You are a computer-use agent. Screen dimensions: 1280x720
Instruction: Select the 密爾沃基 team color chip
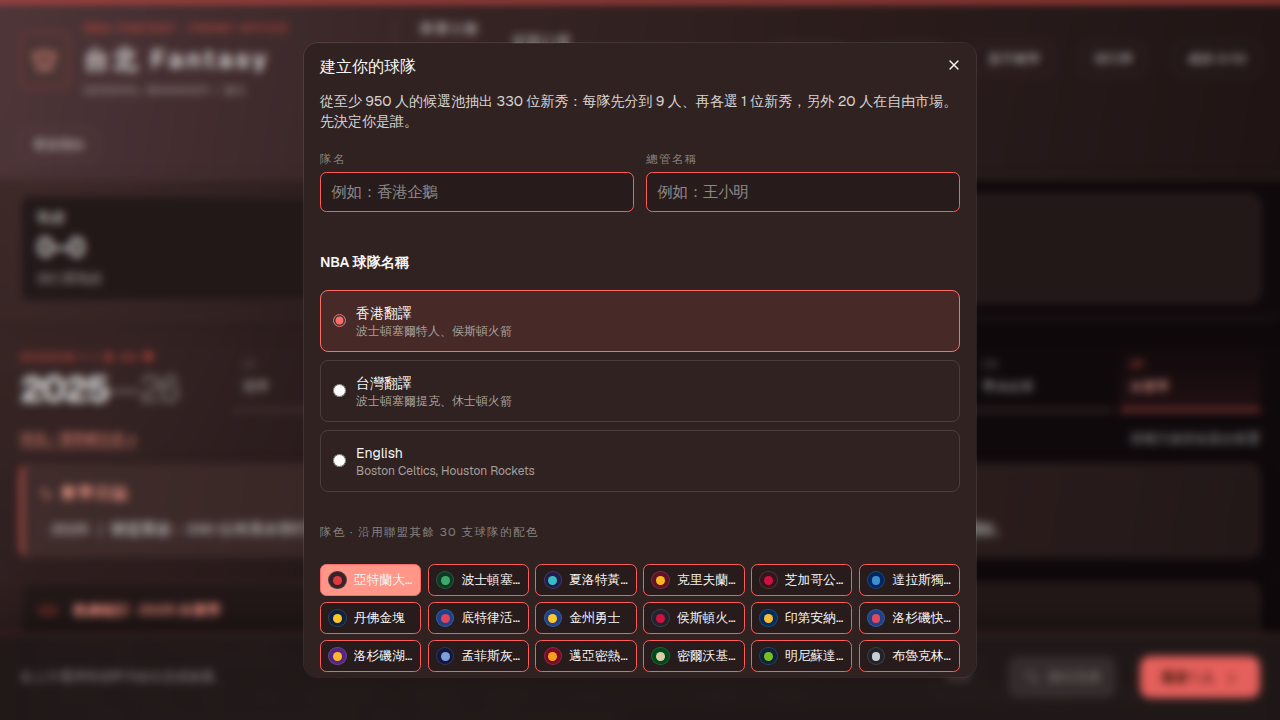[x=694, y=656]
